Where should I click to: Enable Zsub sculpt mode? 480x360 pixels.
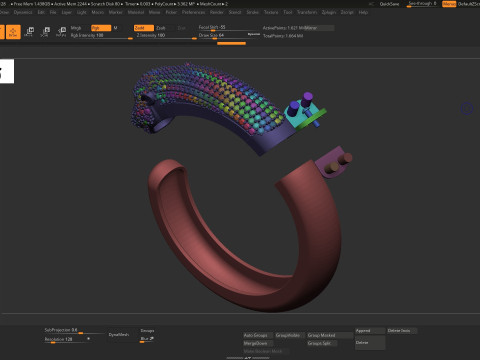[x=161, y=28]
